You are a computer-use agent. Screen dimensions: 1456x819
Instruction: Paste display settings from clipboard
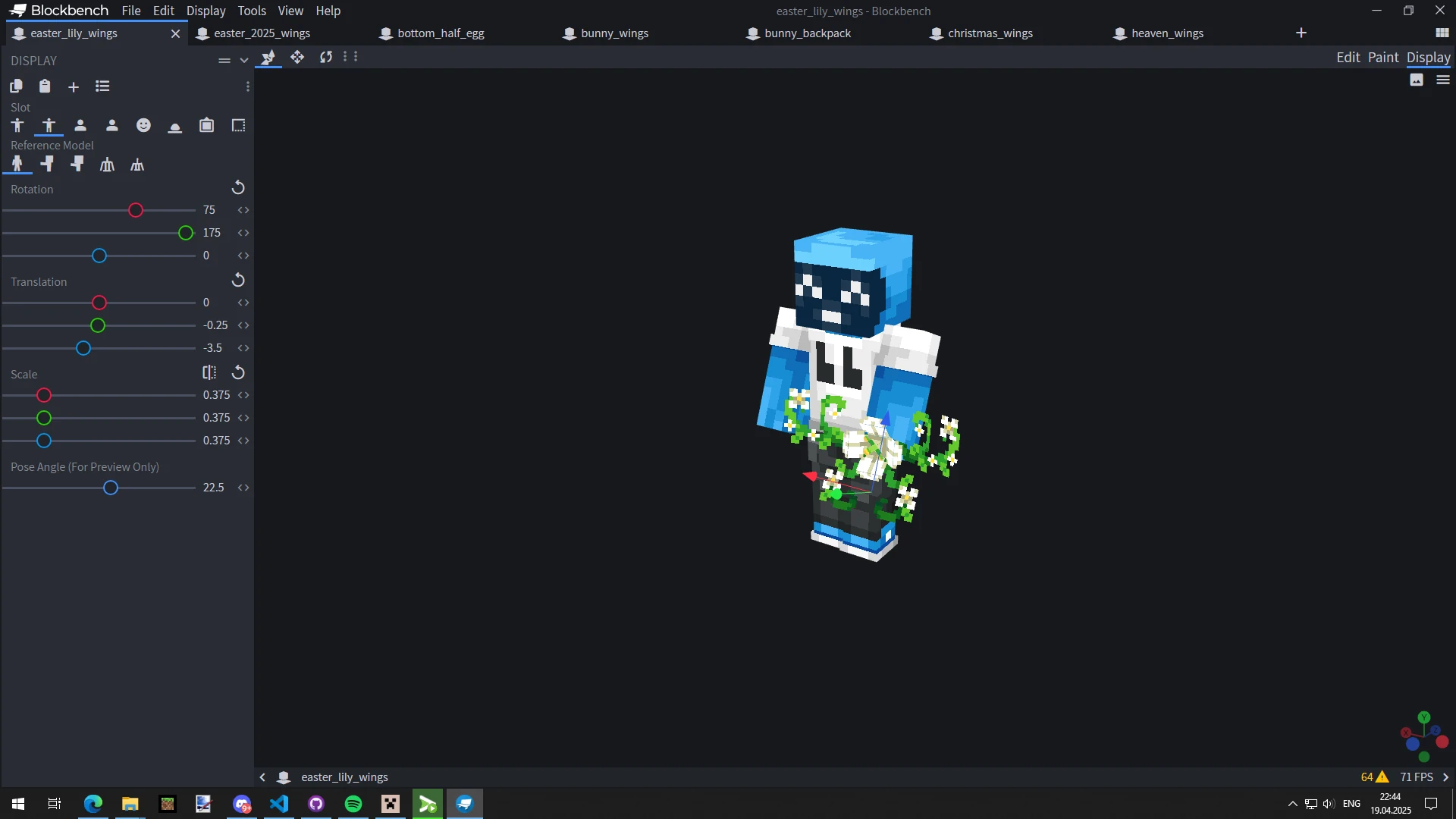coord(45,86)
